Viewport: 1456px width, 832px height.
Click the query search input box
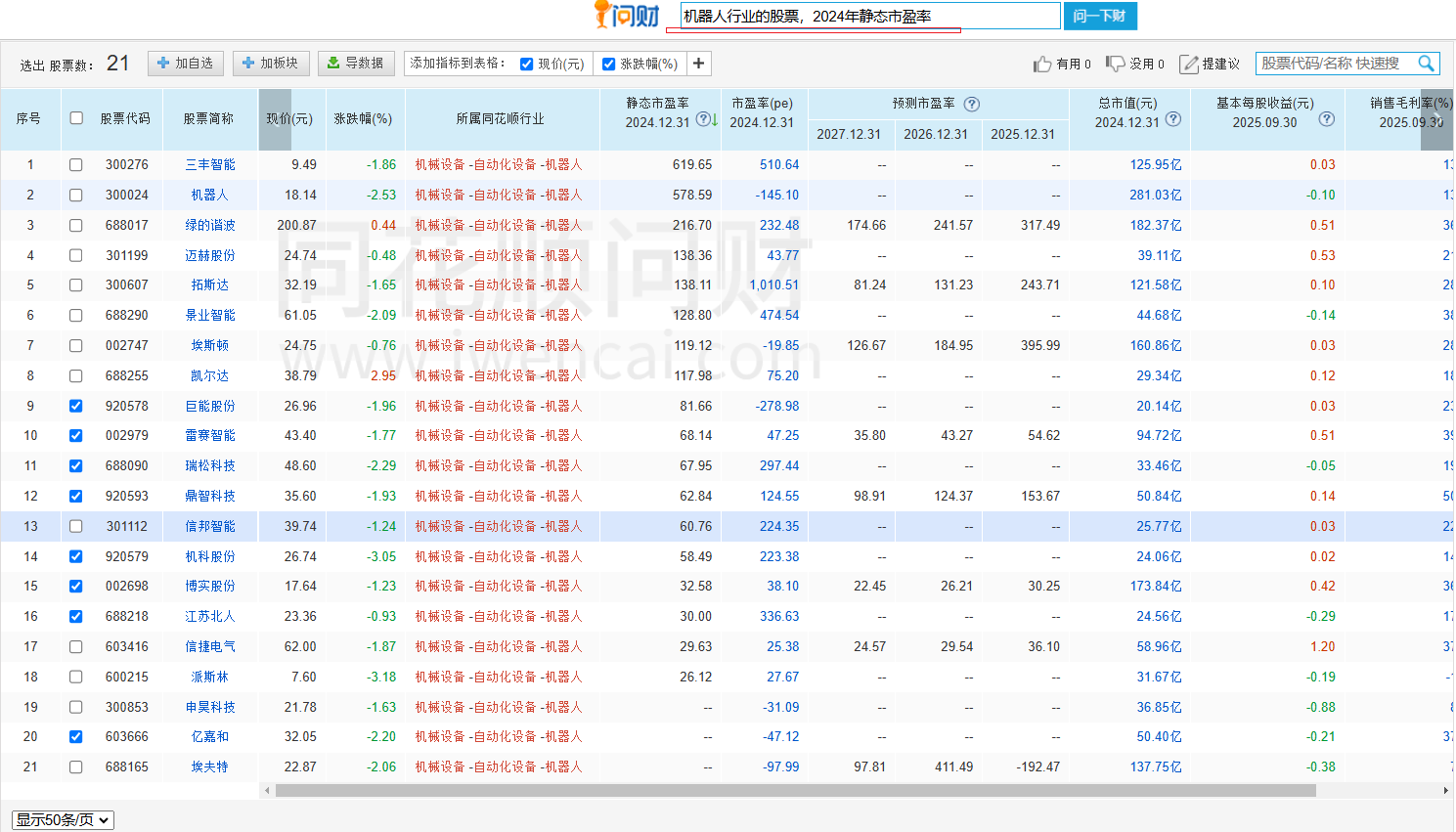click(868, 17)
